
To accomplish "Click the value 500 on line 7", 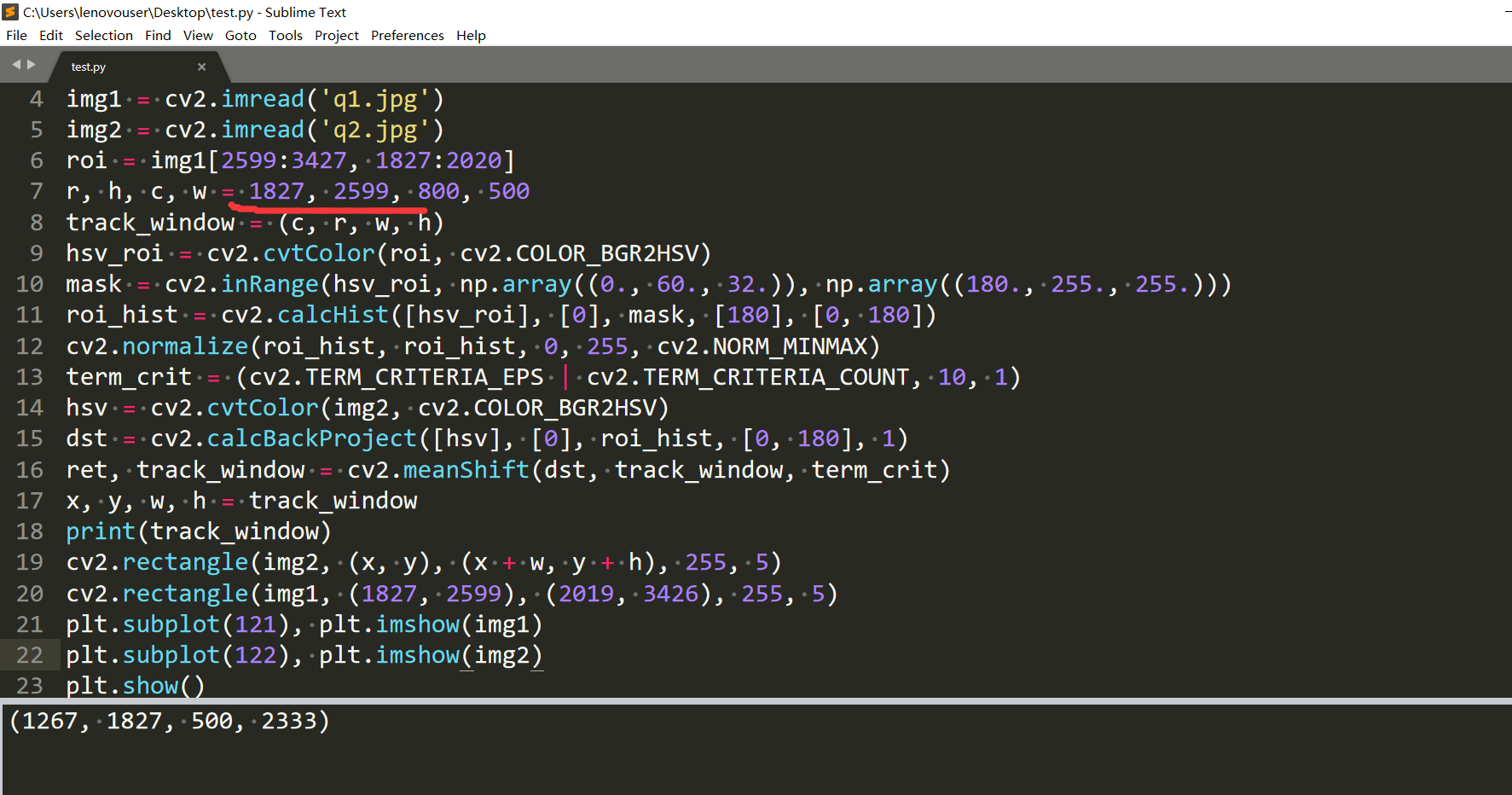I will [x=509, y=191].
